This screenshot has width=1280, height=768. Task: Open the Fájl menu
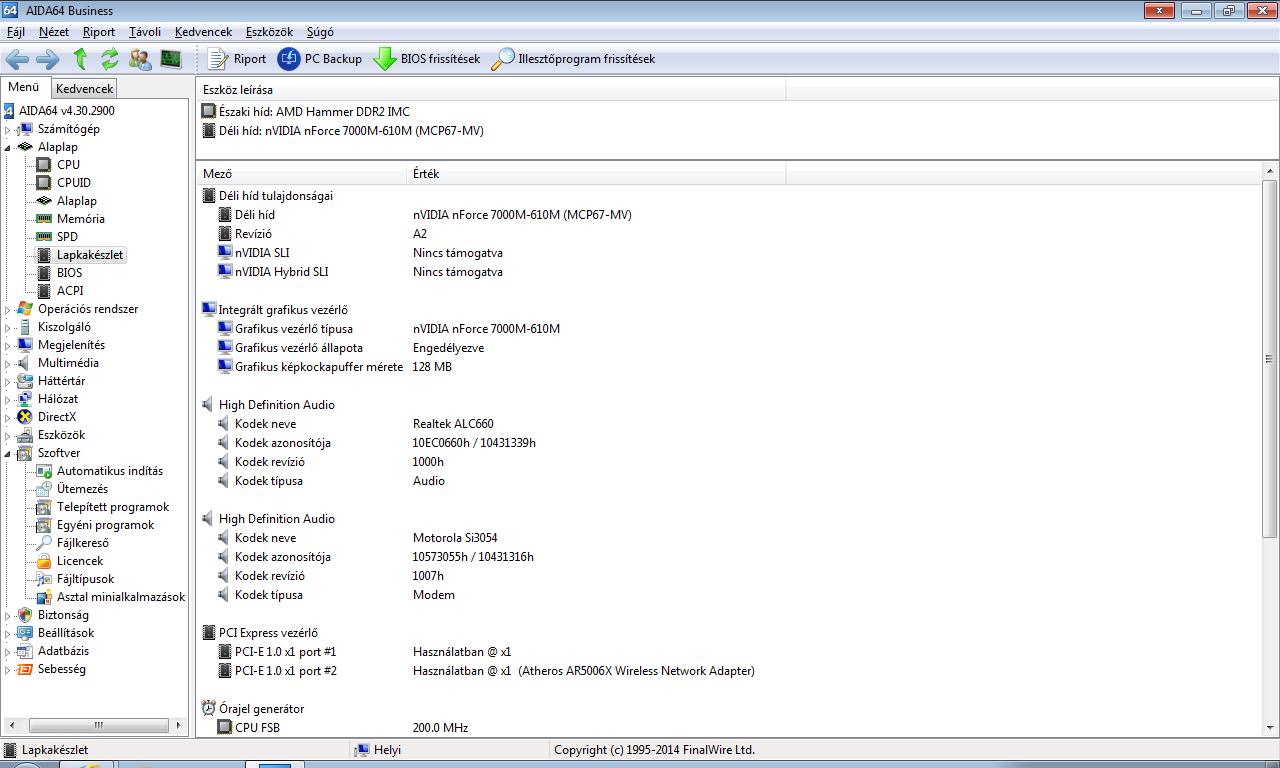(16, 32)
